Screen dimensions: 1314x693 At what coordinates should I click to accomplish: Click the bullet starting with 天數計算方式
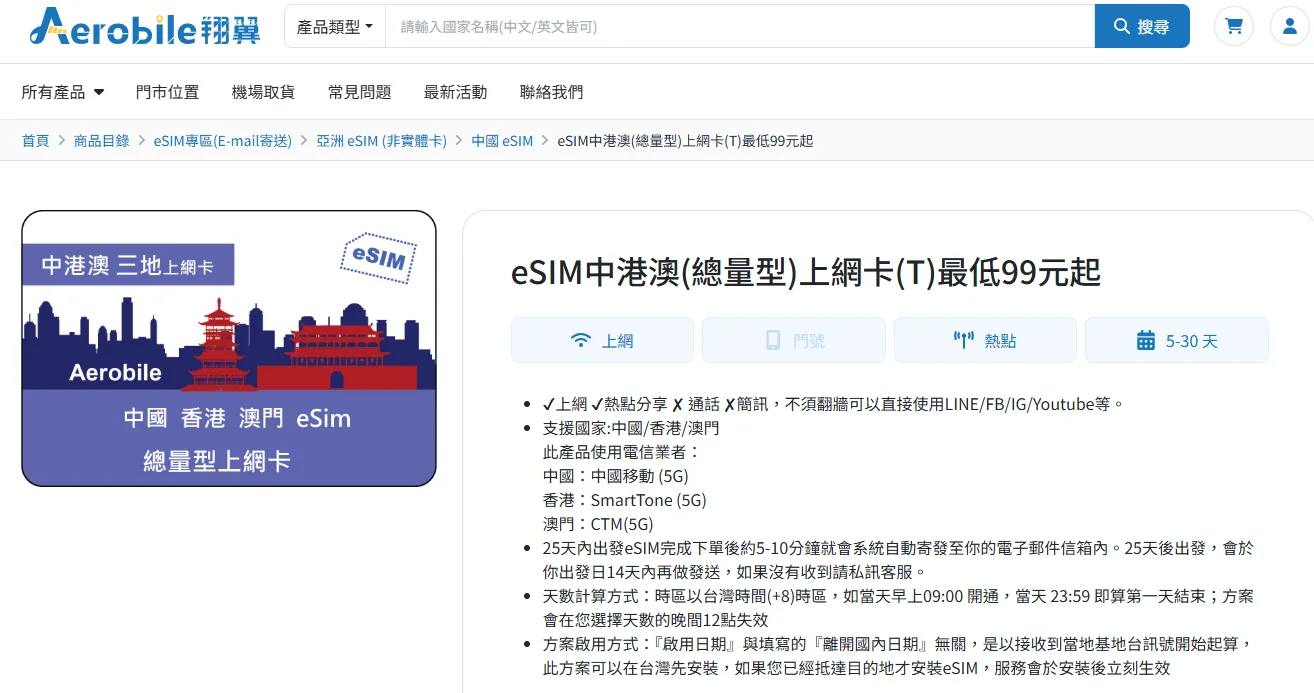coord(898,608)
